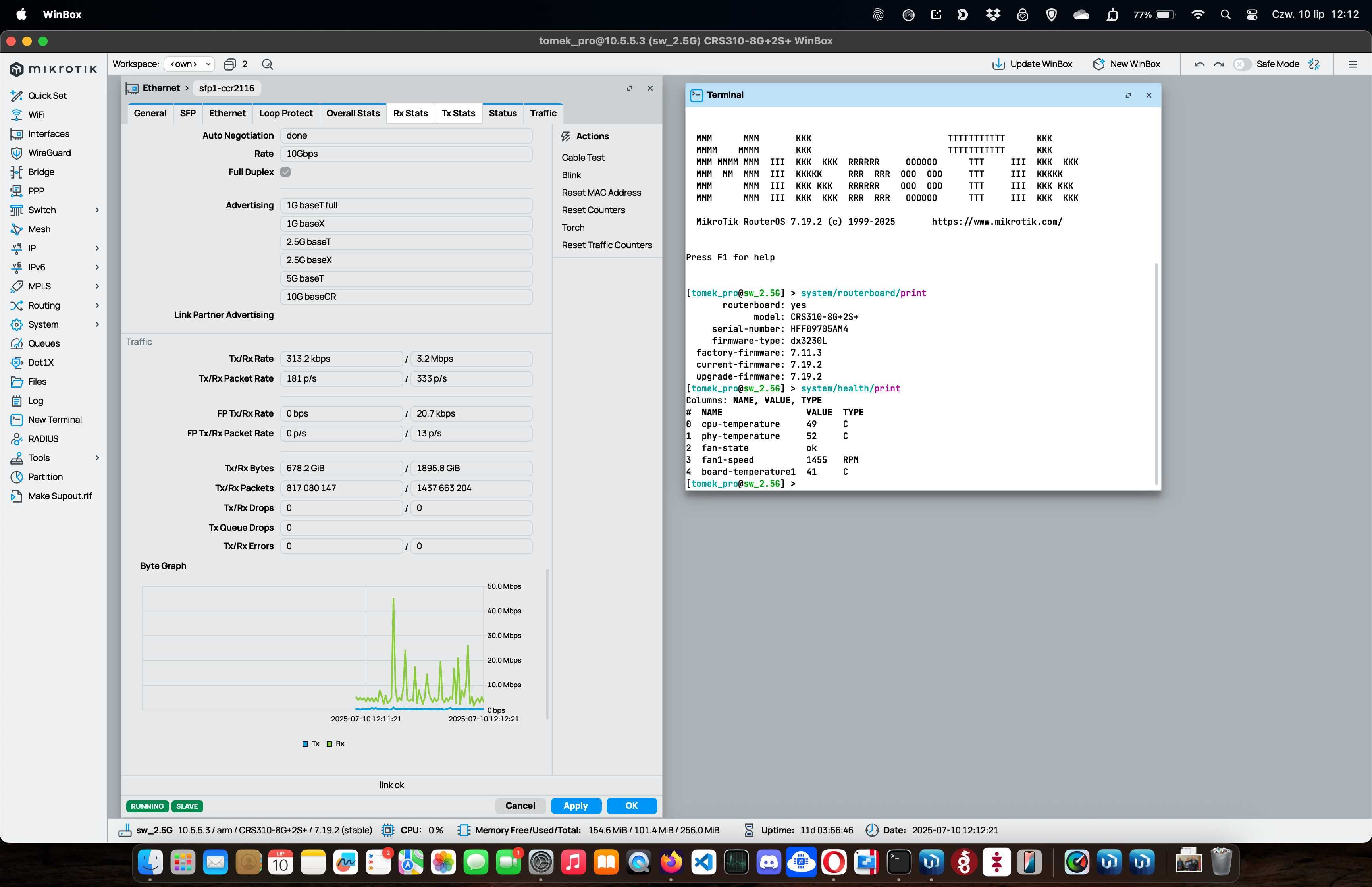
Task: Expand the Tools submenu
Action: tap(97, 457)
